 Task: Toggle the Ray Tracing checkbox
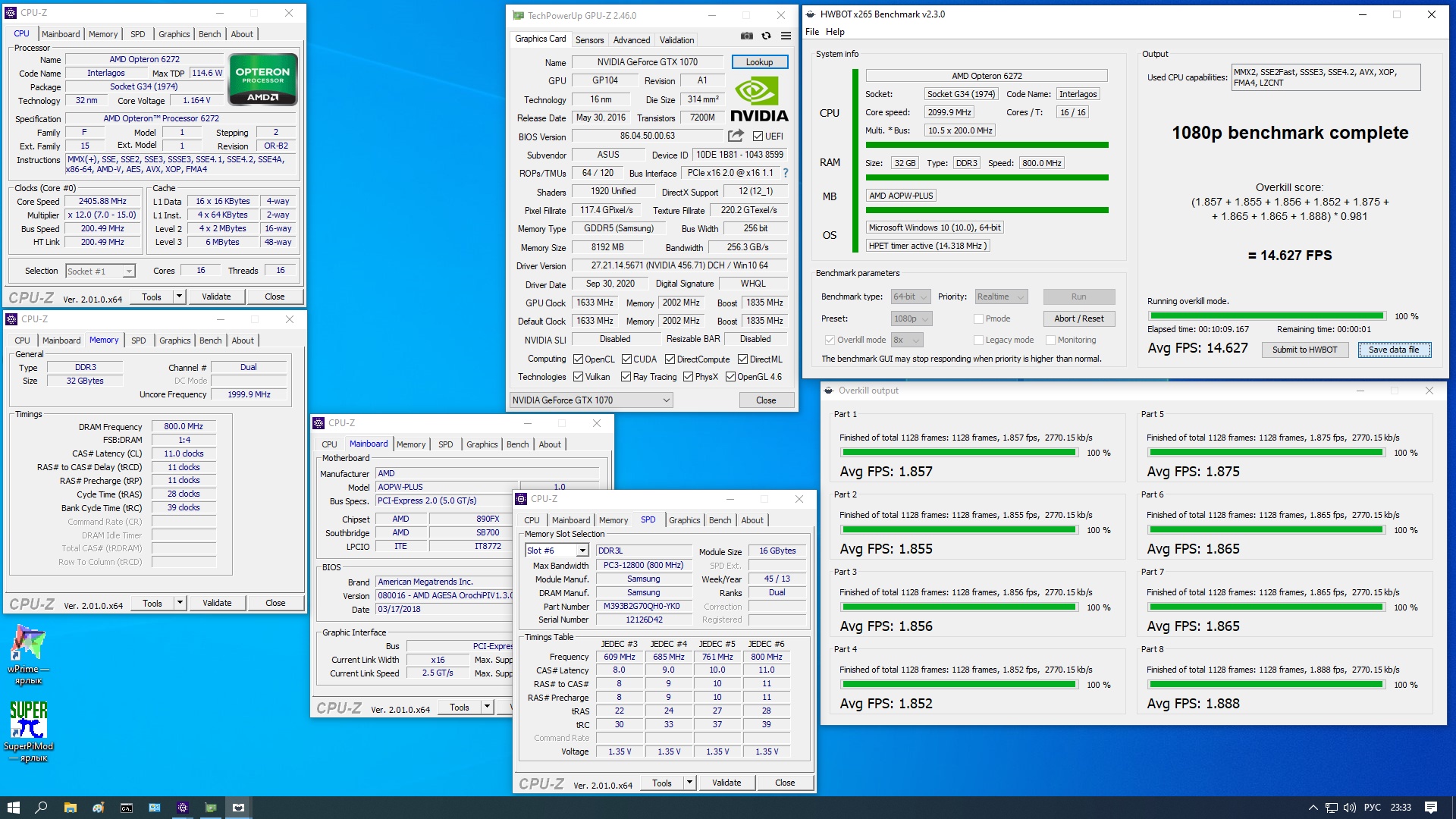[x=626, y=377]
